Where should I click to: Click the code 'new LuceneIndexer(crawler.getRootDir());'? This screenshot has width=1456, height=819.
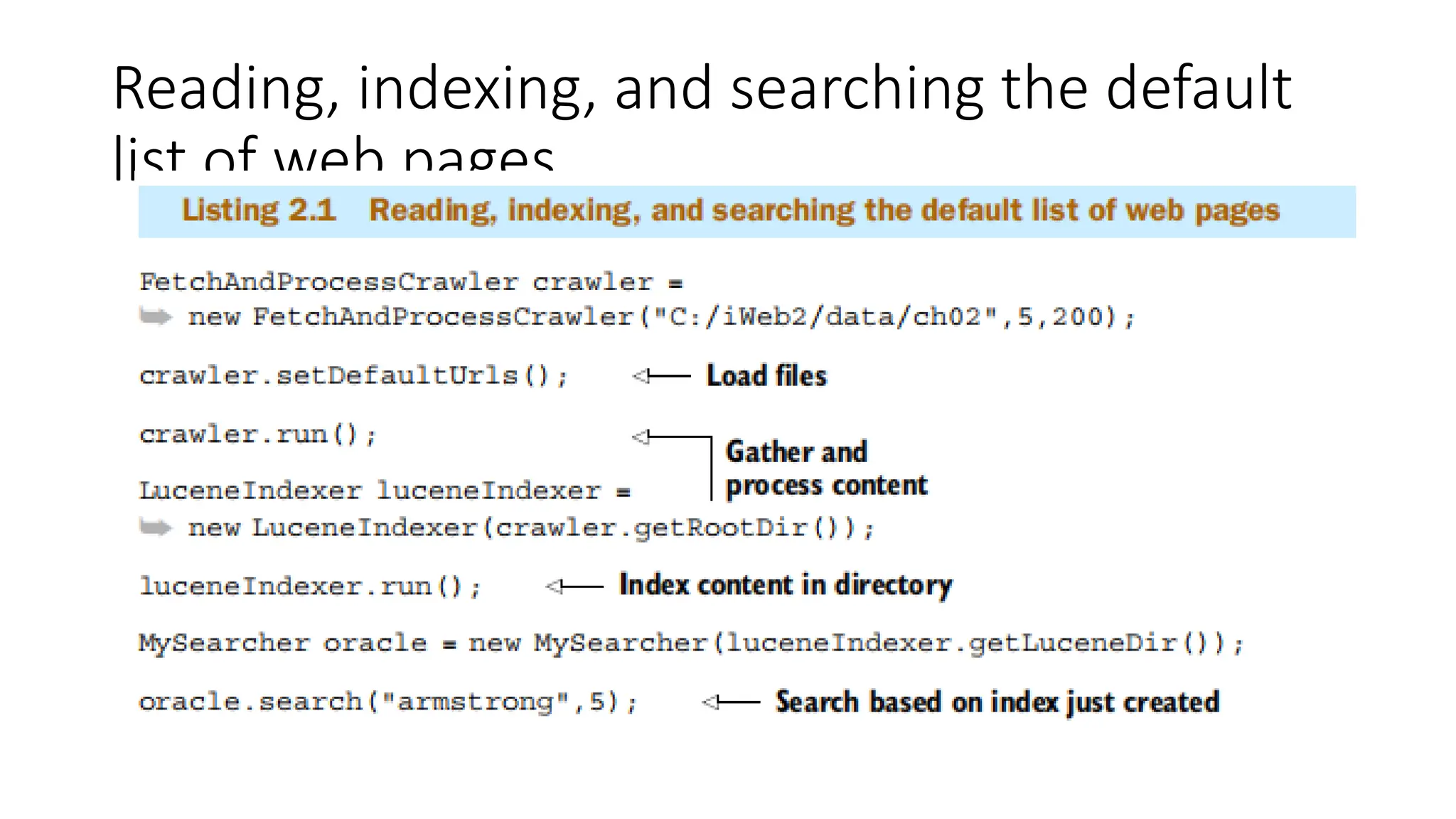(530, 528)
